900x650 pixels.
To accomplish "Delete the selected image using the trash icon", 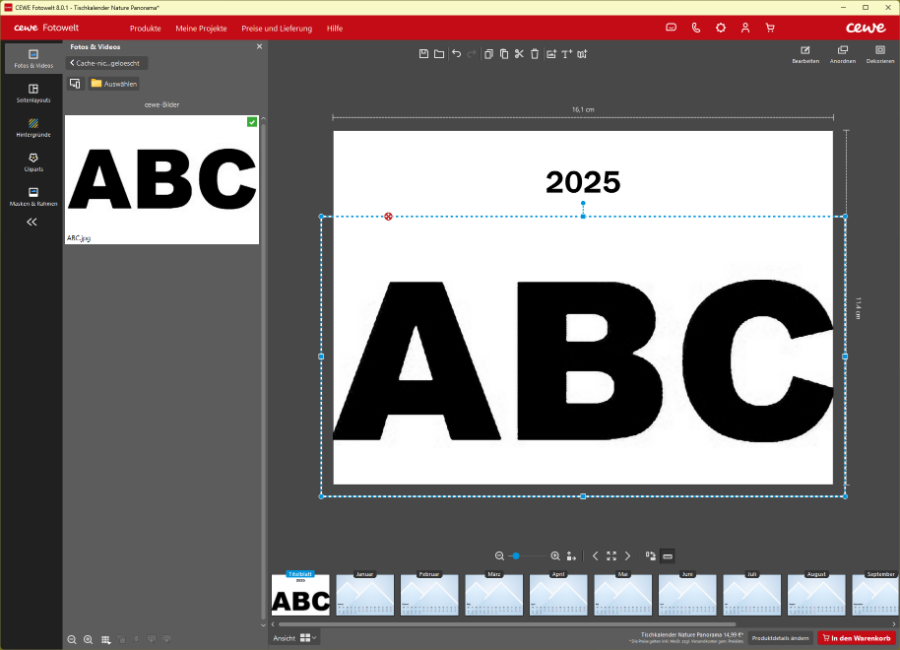I will pos(534,54).
